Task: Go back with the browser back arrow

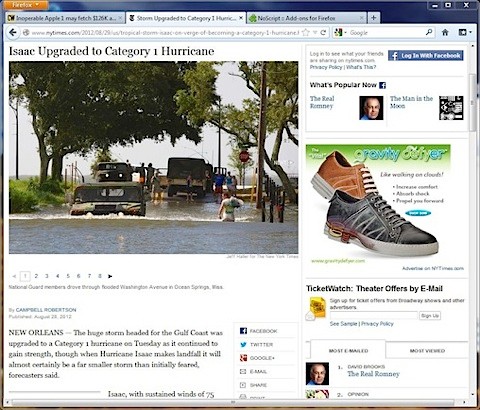Action: tap(13, 32)
